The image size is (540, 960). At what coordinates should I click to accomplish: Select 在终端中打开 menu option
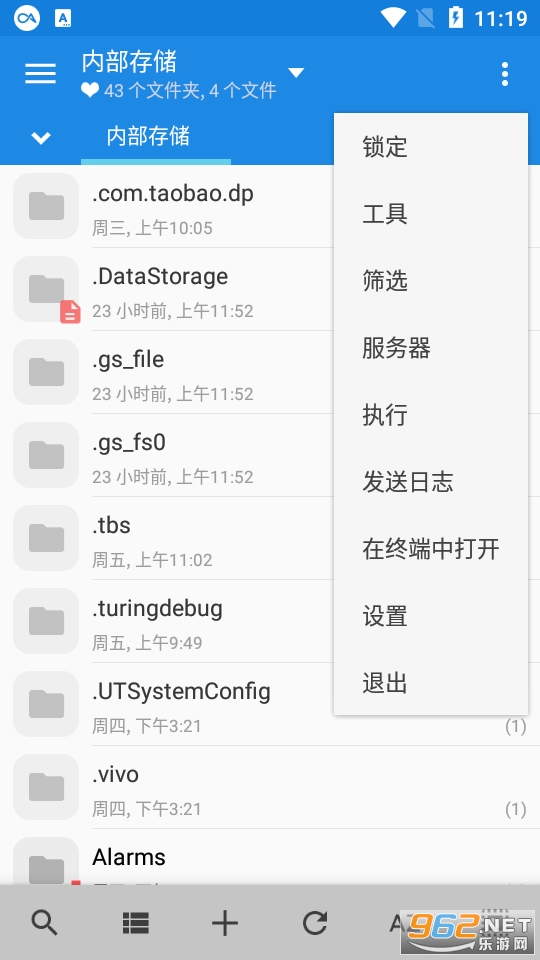(x=430, y=549)
